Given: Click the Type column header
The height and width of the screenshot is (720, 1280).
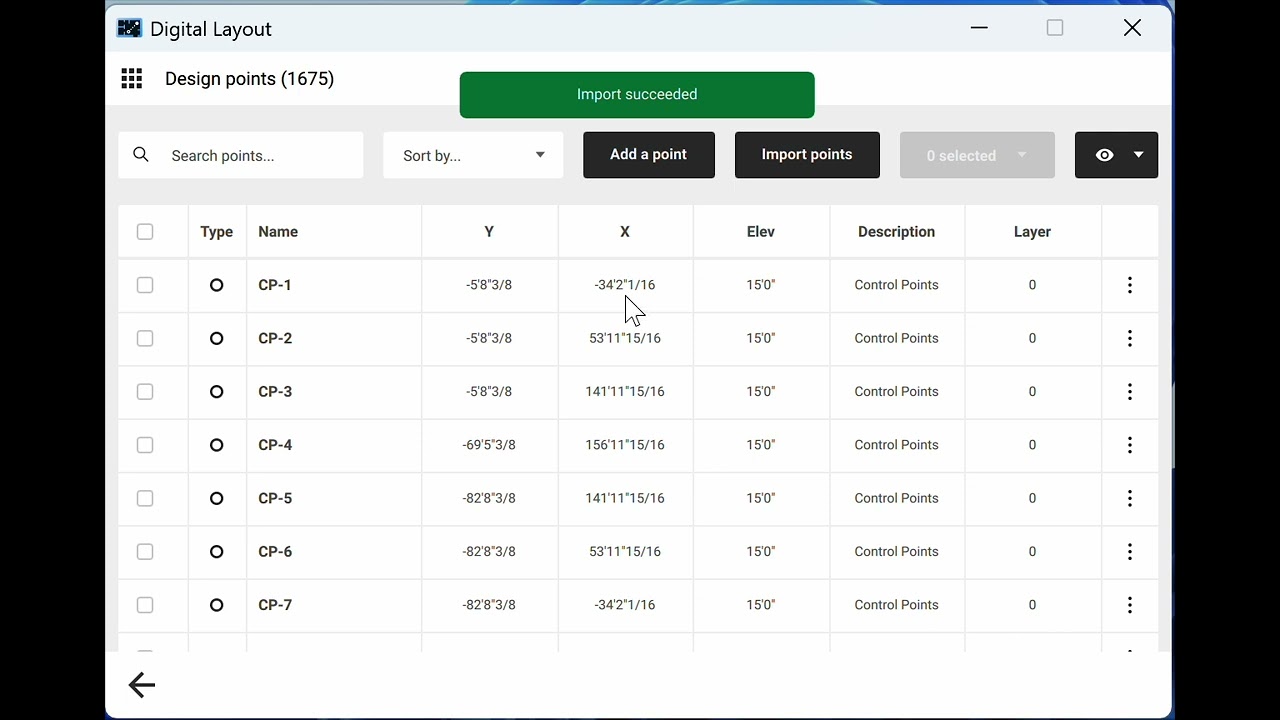Looking at the screenshot, I should 216,232.
